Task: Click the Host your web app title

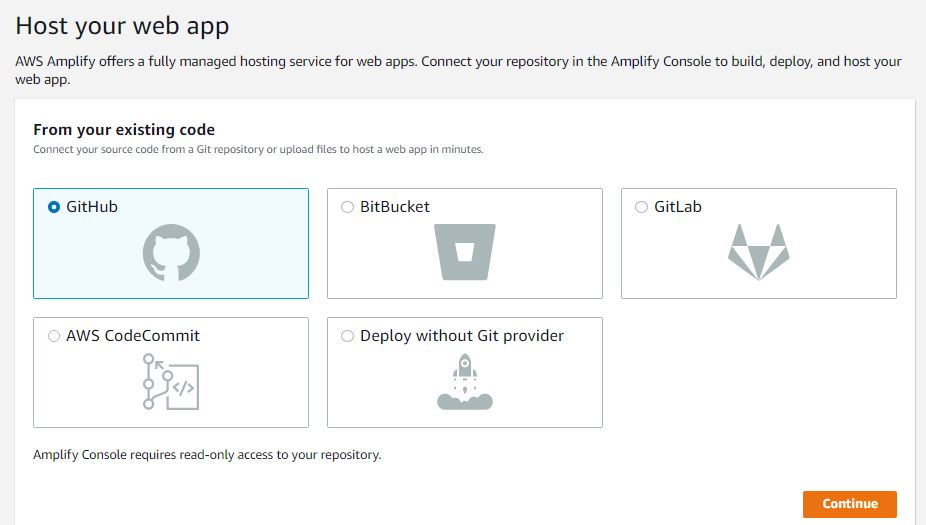Action: tap(122, 27)
